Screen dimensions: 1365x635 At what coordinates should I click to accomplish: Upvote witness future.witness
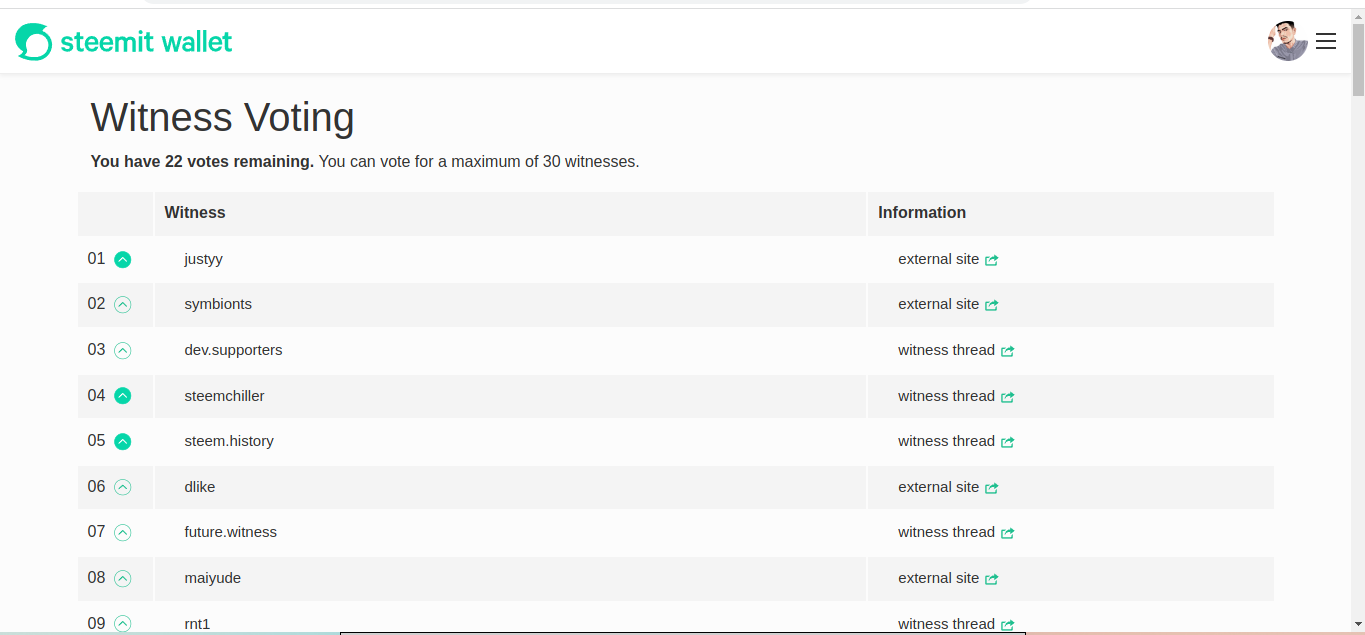click(123, 533)
